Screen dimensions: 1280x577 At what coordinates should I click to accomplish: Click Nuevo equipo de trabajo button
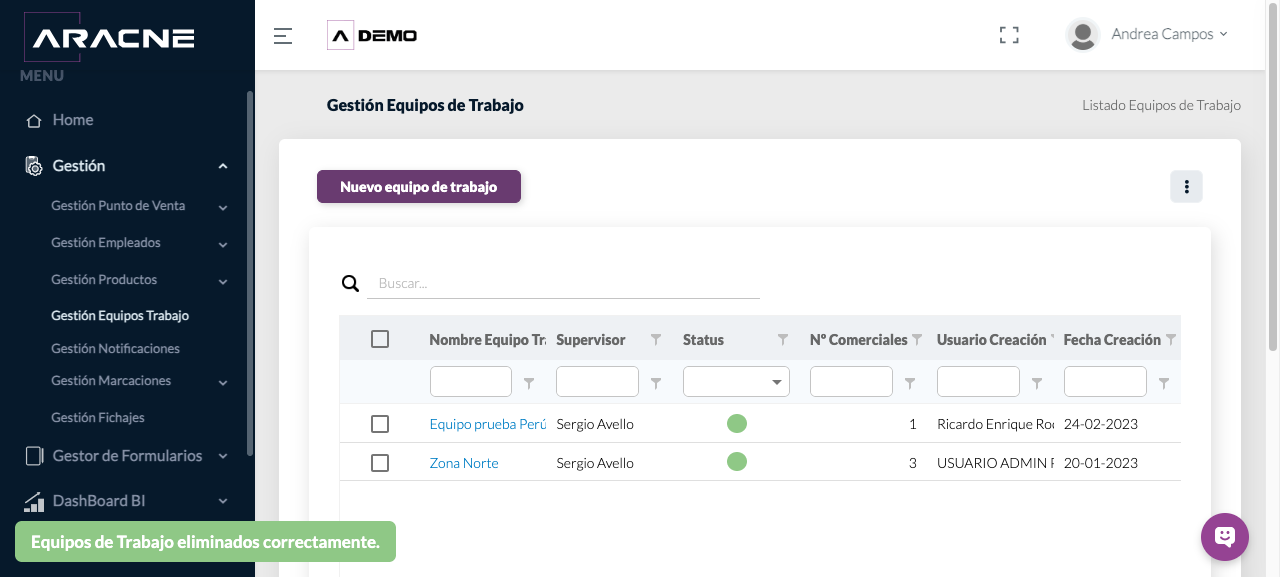[419, 187]
